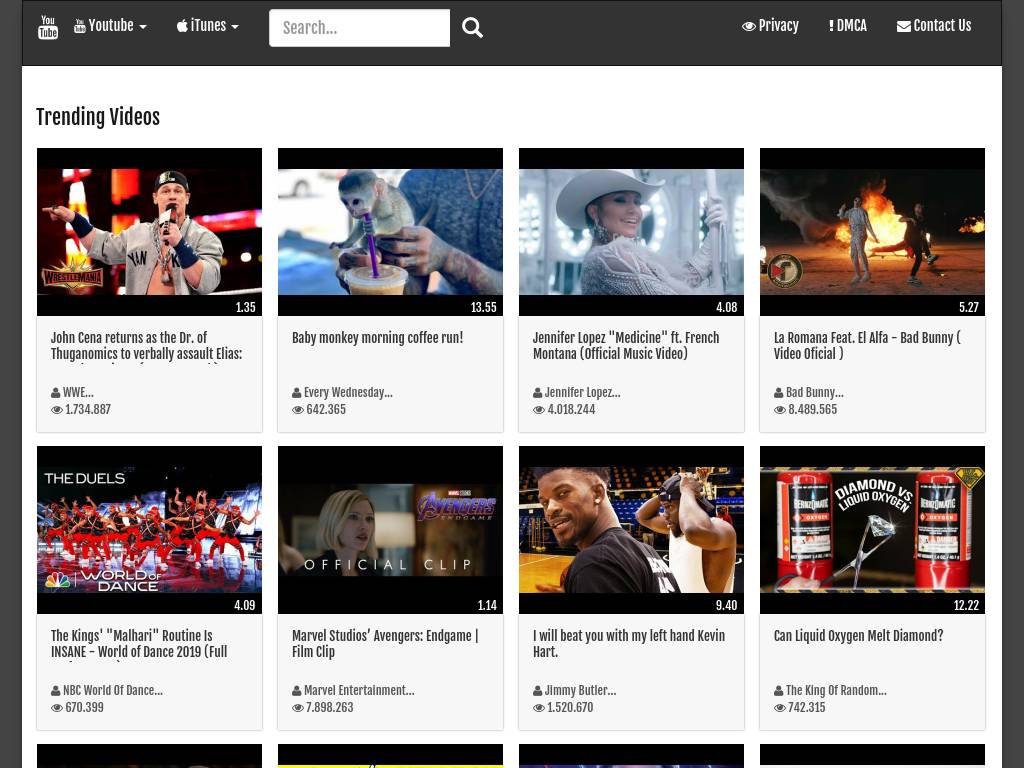Click title 'Marvel Studios' Avengers: Endgame | Film Clip'
The image size is (1024, 768).
[385, 643]
